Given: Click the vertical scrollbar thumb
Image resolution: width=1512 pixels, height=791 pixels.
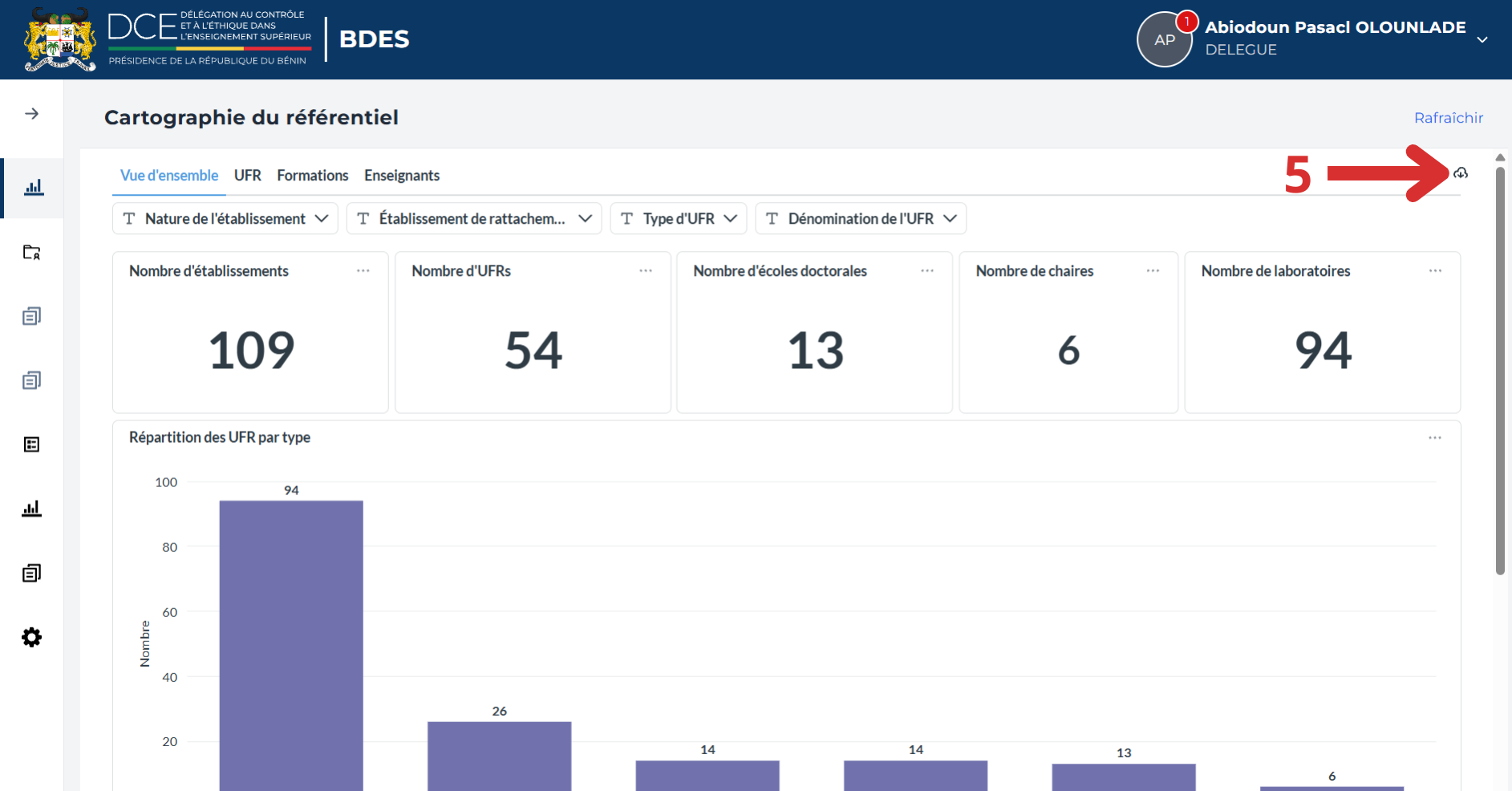Looking at the screenshot, I should tap(1500, 369).
